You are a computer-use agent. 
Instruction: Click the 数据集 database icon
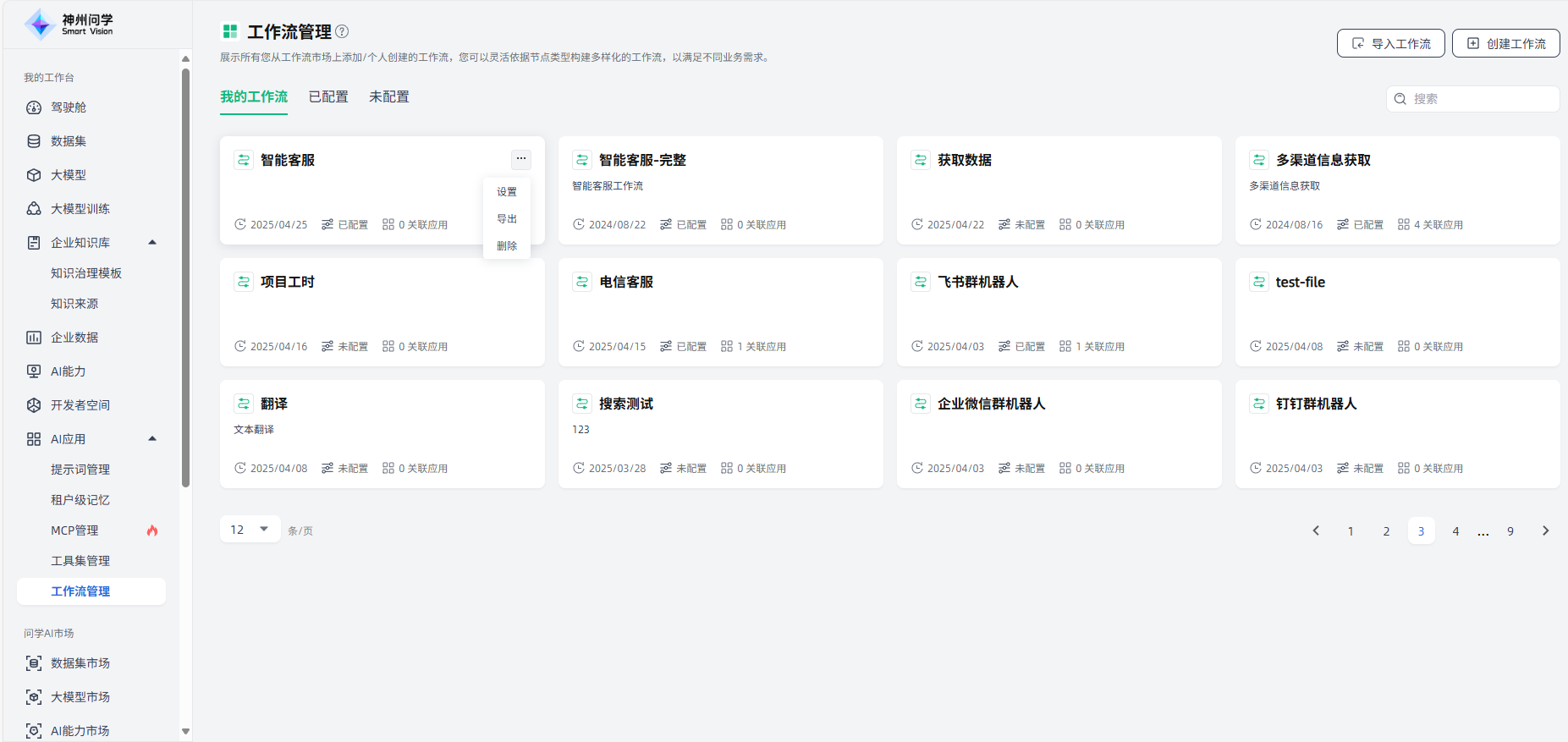(x=34, y=141)
